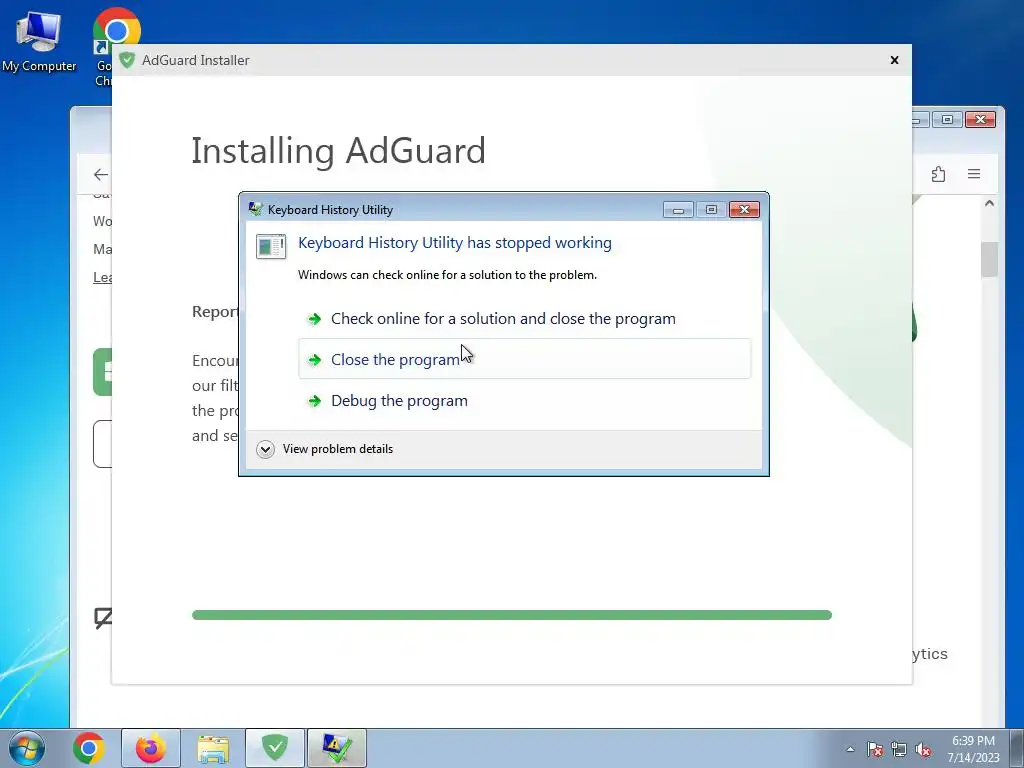Open the Firefox extensions puzzle icon
Viewport: 1024px width, 768px height.
[x=938, y=174]
